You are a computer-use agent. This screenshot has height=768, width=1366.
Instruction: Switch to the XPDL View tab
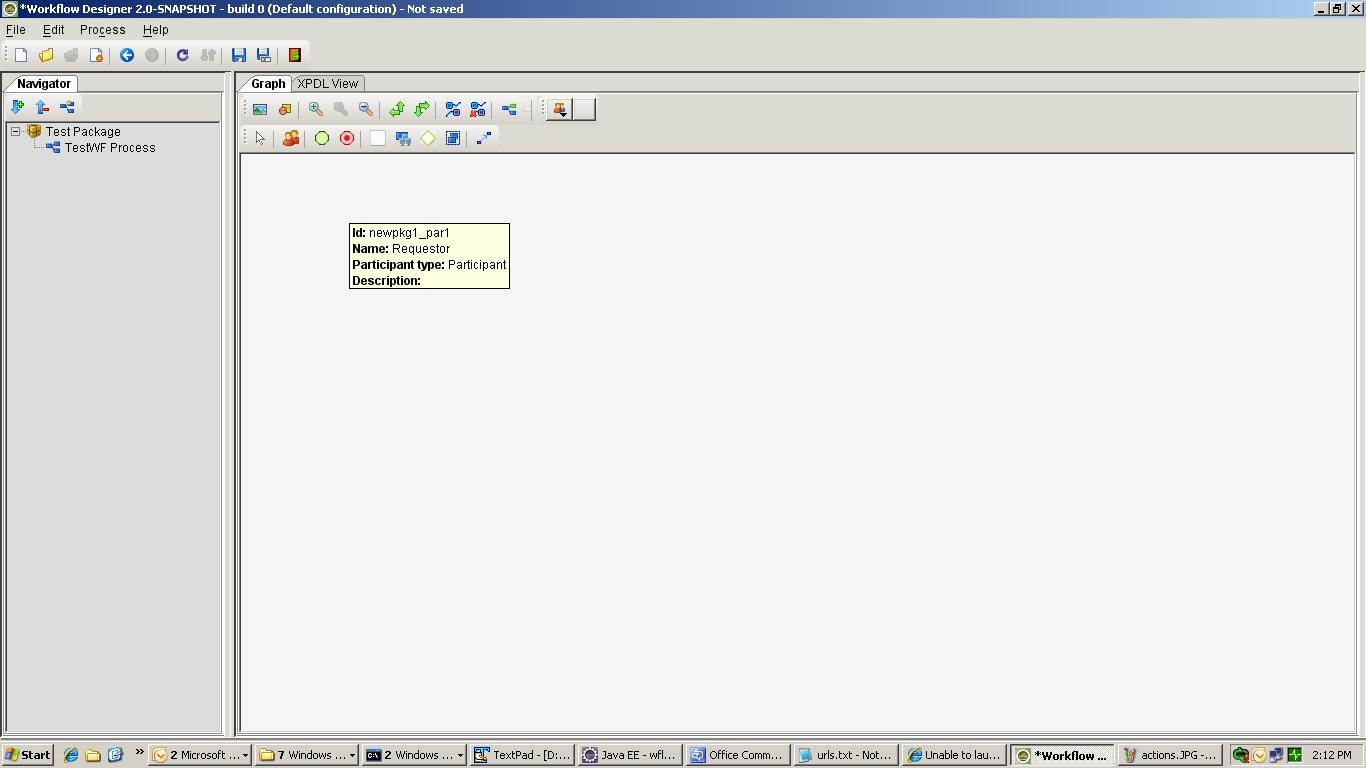(328, 83)
